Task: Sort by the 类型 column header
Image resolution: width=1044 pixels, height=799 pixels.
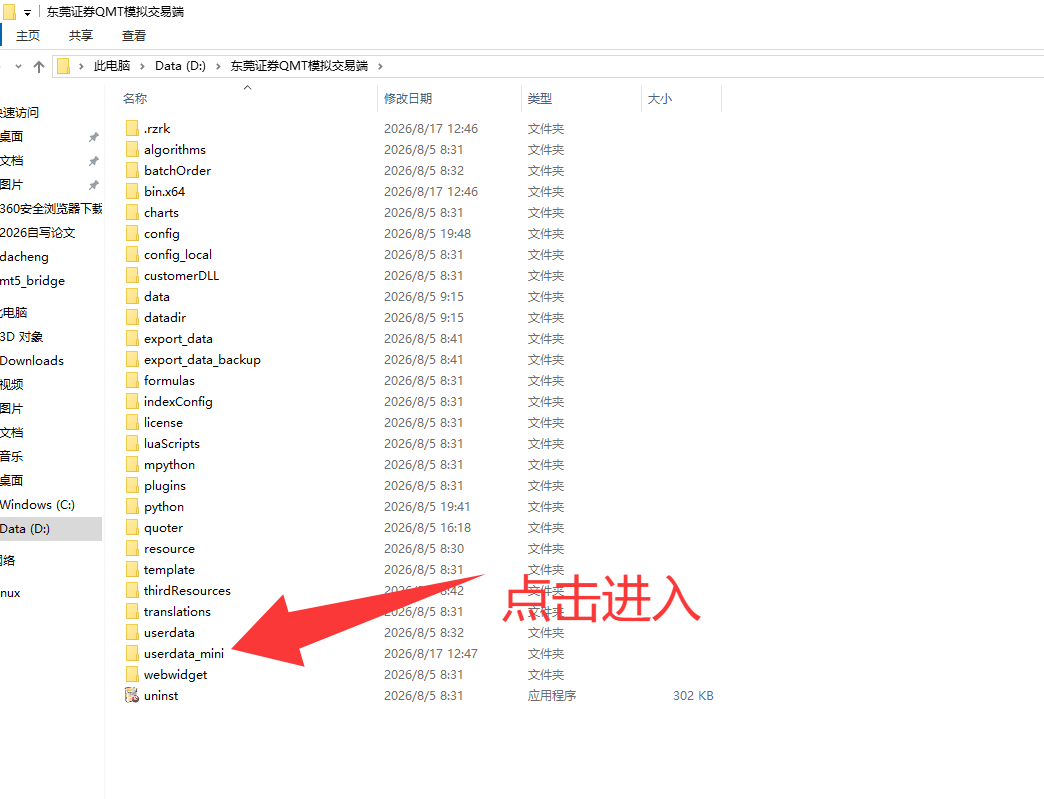Action: [x=539, y=99]
